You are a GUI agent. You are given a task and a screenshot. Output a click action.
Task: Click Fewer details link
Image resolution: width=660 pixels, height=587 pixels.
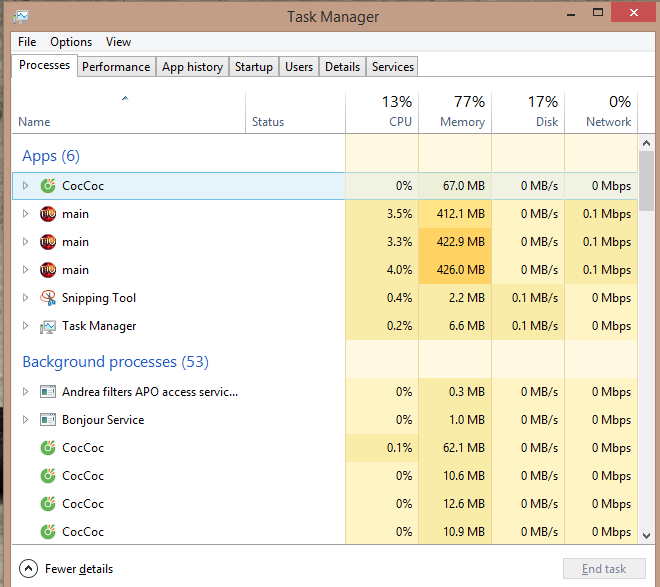79,569
